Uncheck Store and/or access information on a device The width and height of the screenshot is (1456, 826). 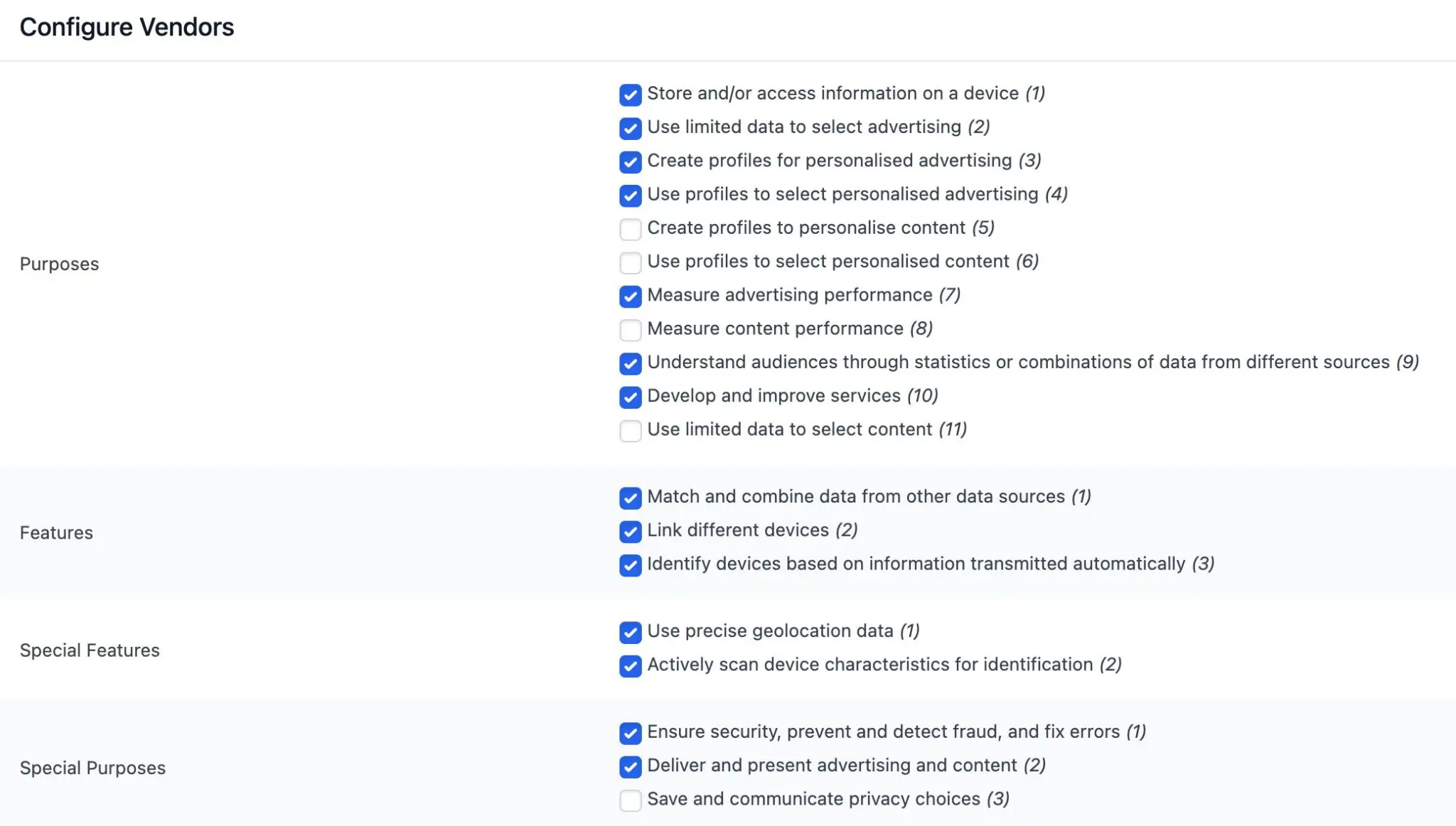pyautogui.click(x=630, y=95)
